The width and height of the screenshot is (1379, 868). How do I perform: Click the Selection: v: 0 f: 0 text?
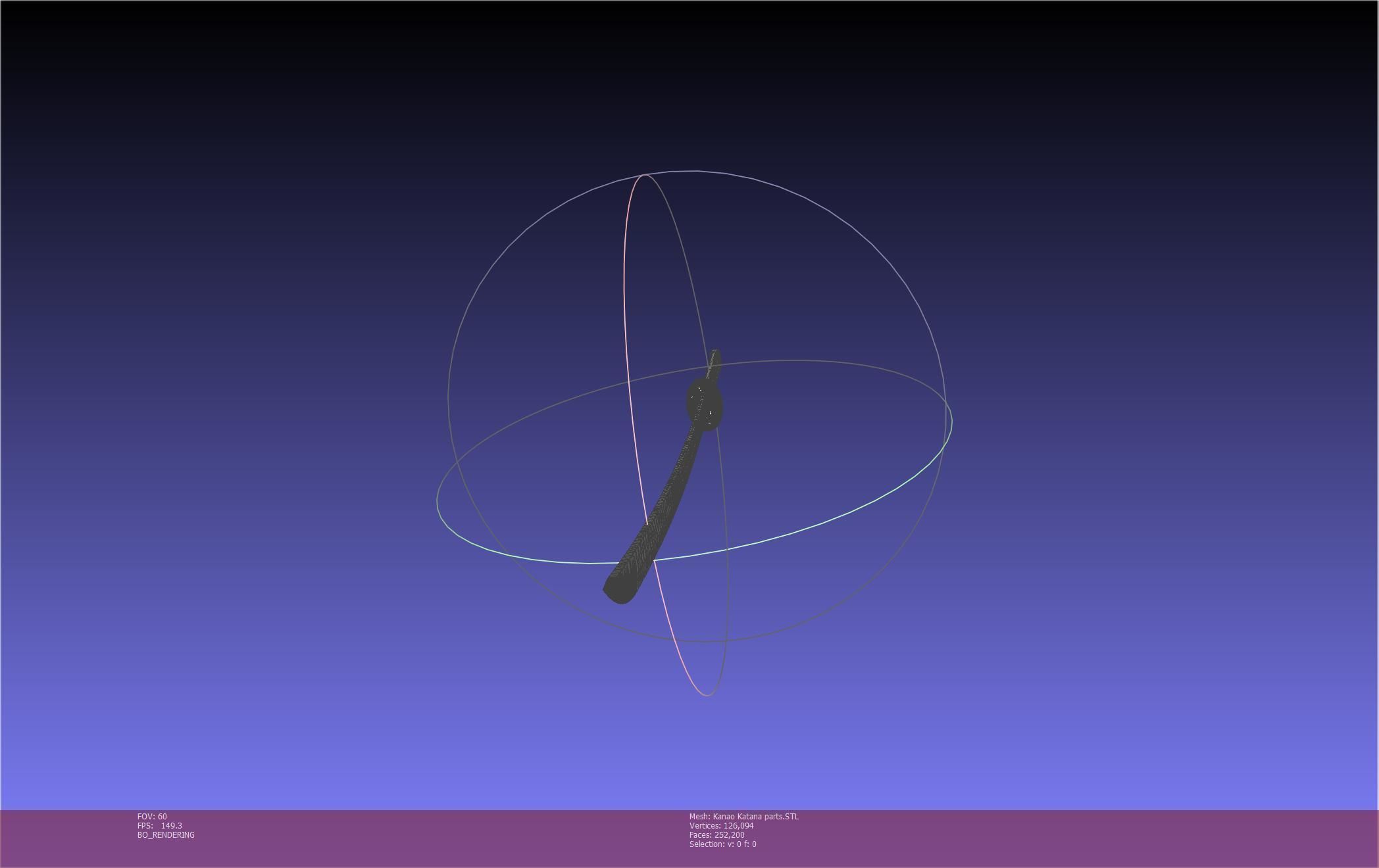723,844
